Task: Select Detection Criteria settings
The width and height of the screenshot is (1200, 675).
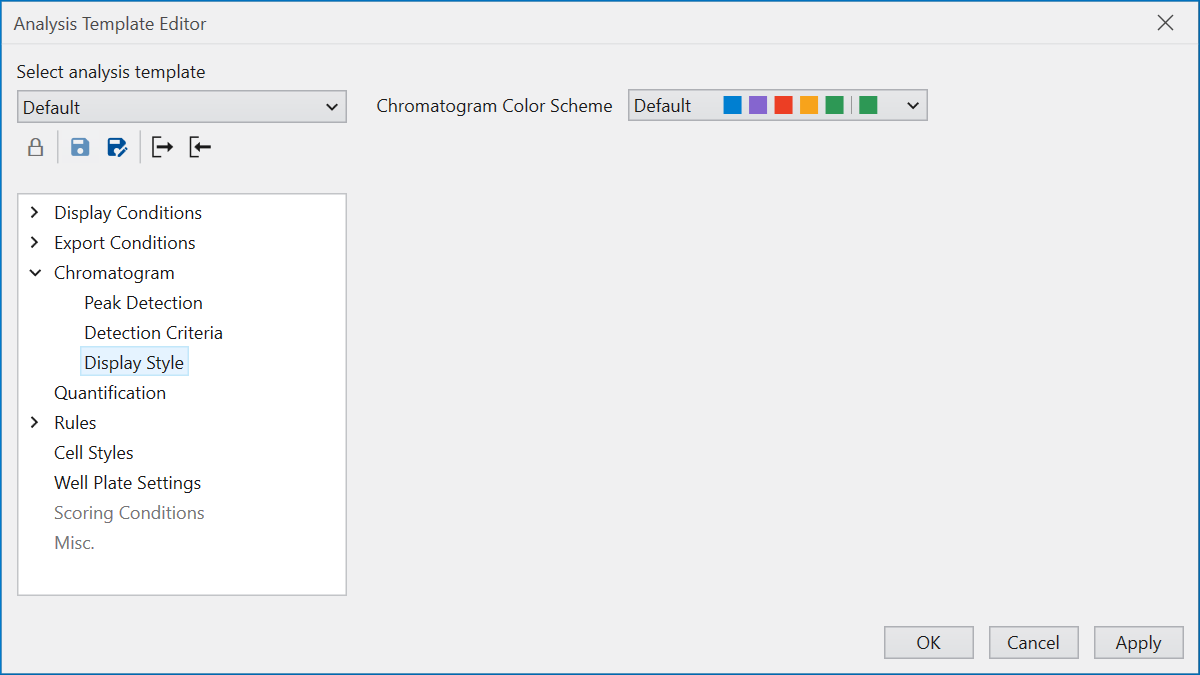Action: (153, 332)
